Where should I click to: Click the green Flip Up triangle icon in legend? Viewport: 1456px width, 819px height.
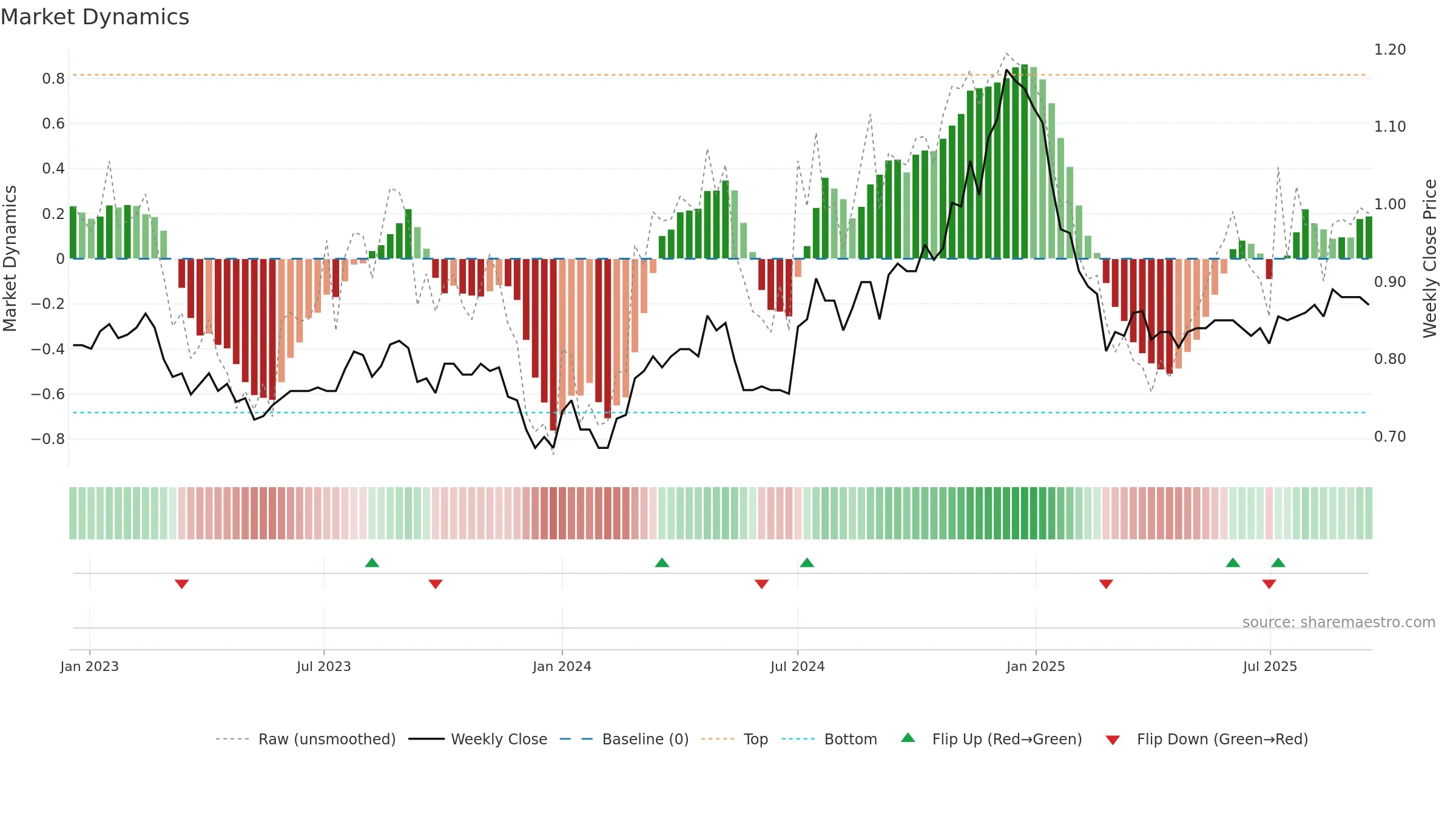coord(908,738)
